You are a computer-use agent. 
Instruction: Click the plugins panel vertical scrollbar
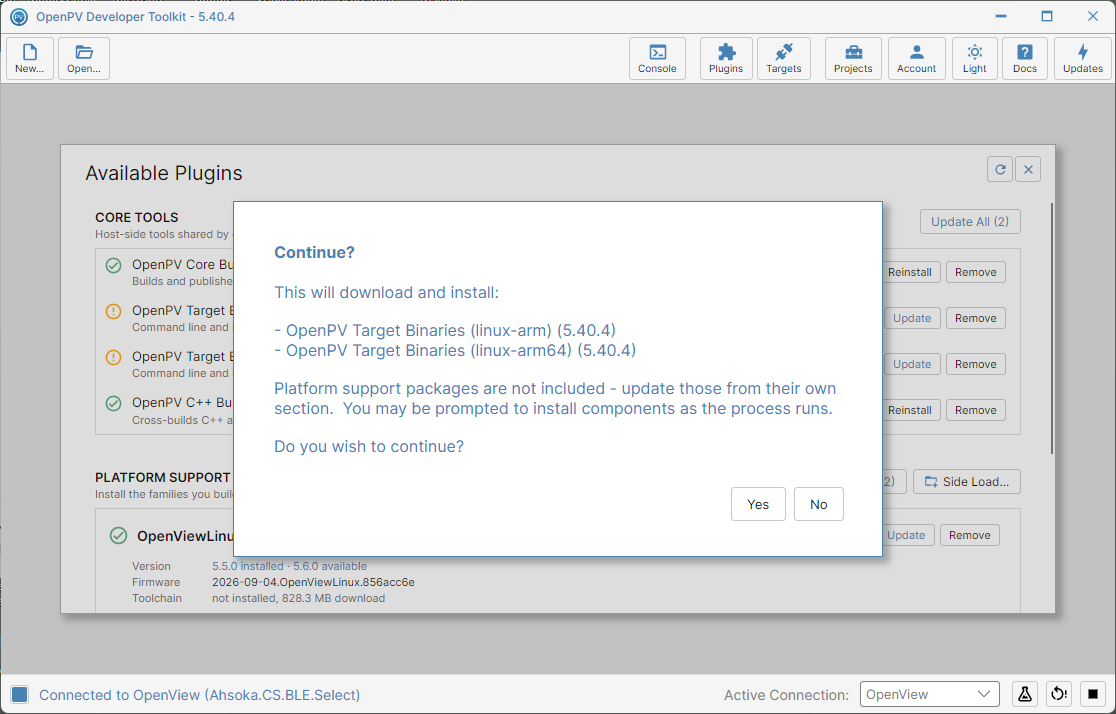pos(1051,328)
